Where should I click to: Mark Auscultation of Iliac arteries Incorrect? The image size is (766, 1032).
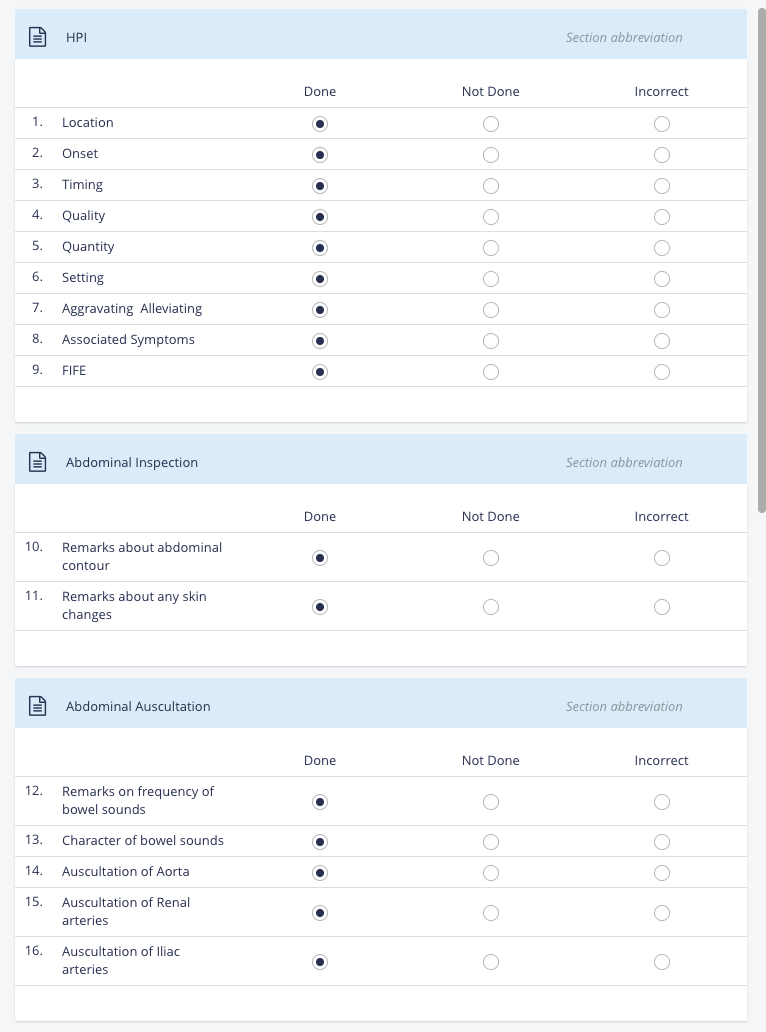[x=662, y=962]
